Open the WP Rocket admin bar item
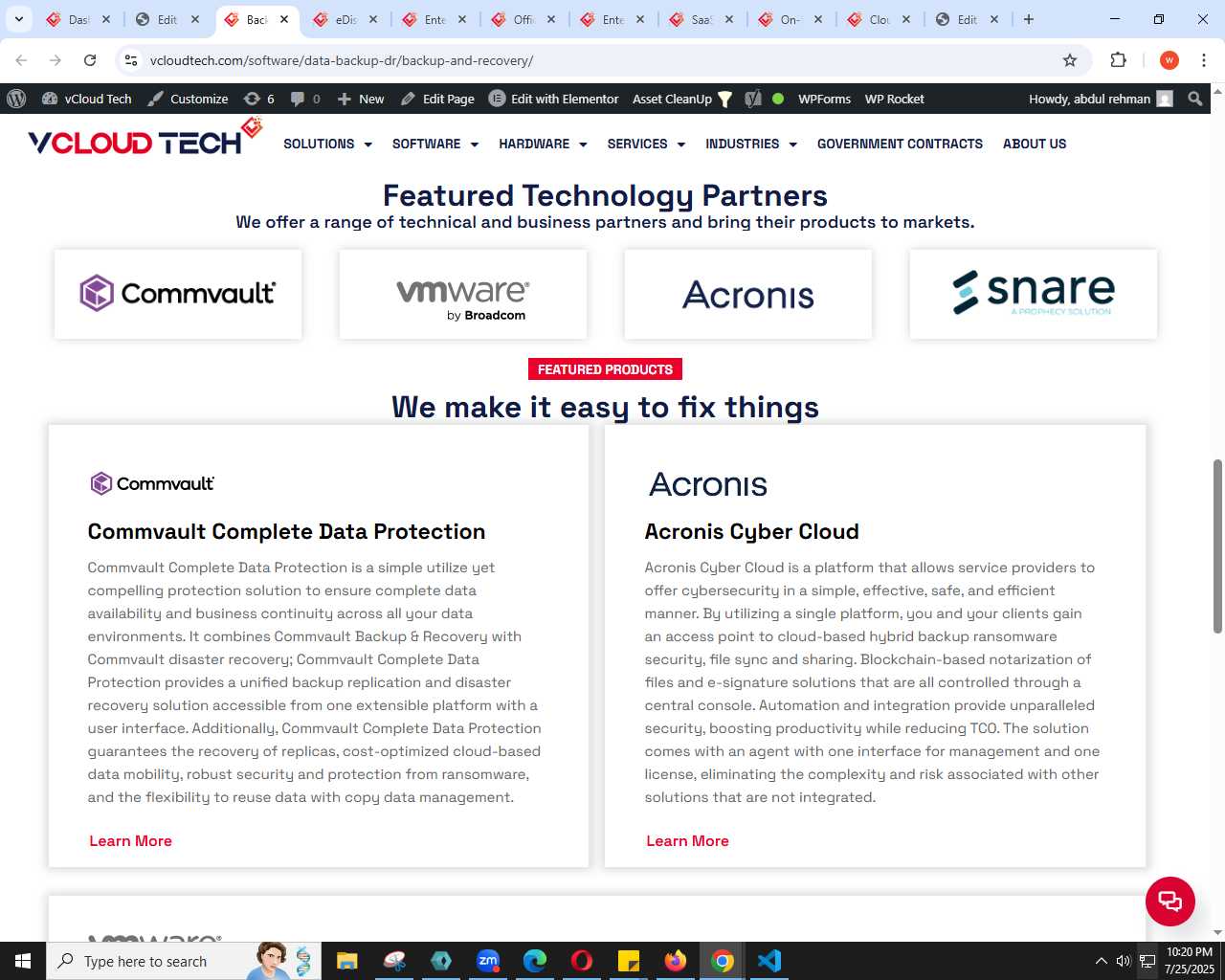This screenshot has width=1225, height=980. (x=894, y=99)
